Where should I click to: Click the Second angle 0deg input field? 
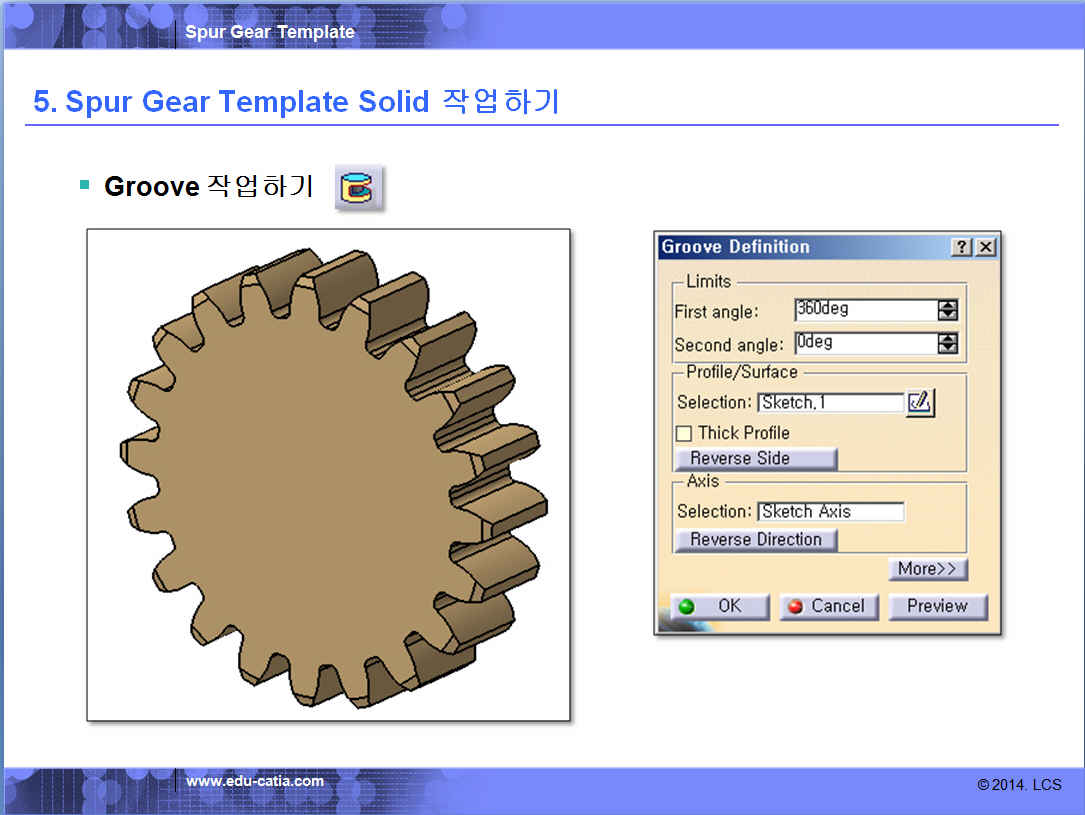pos(865,344)
